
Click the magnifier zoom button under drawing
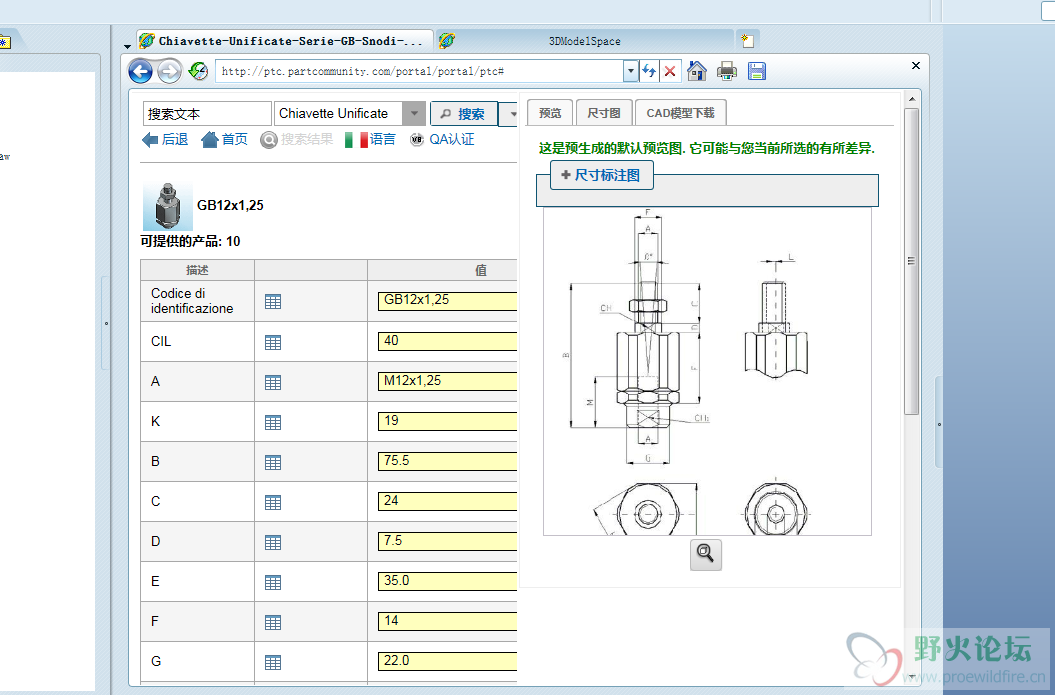click(705, 554)
